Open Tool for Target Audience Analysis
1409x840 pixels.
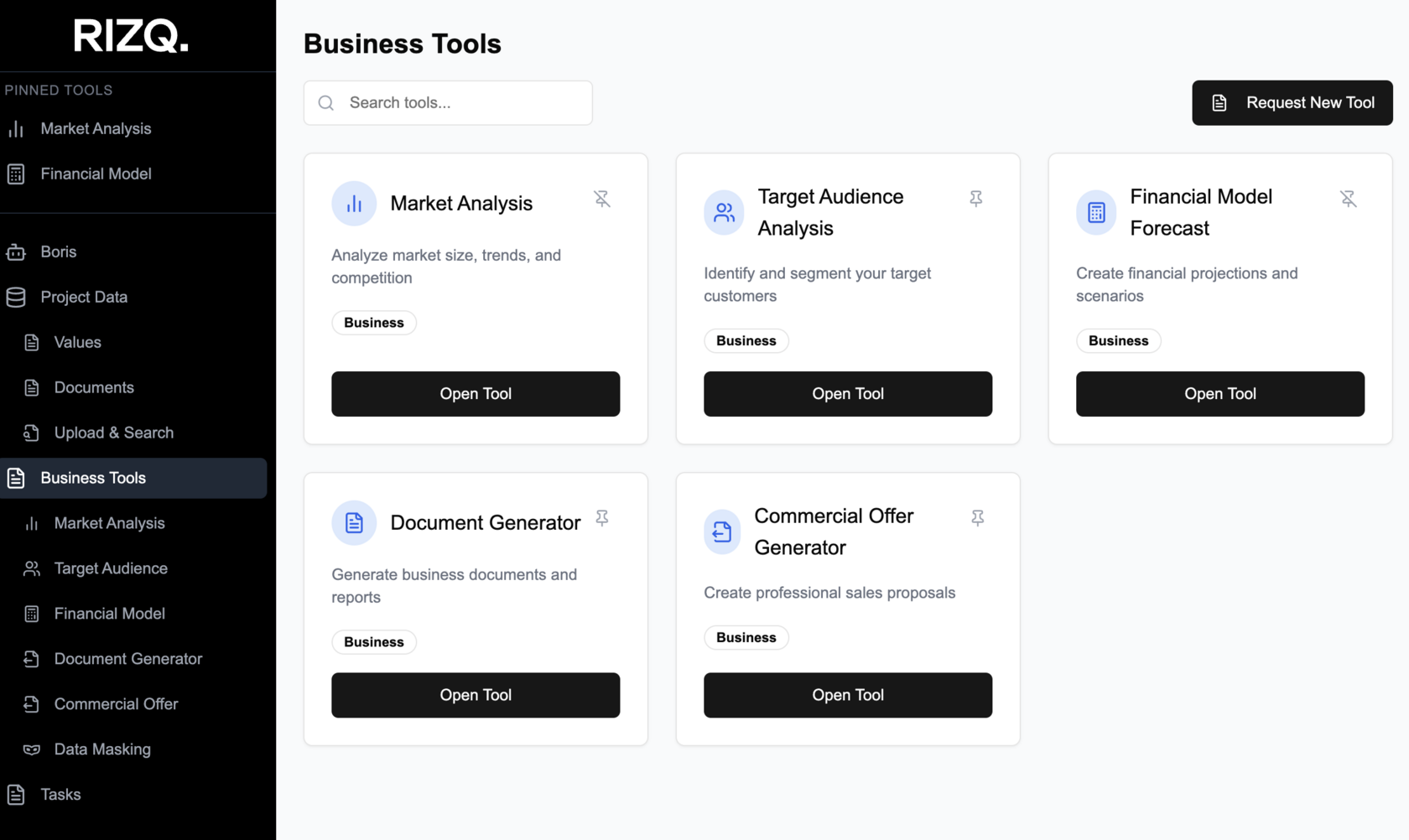pyautogui.click(x=848, y=394)
